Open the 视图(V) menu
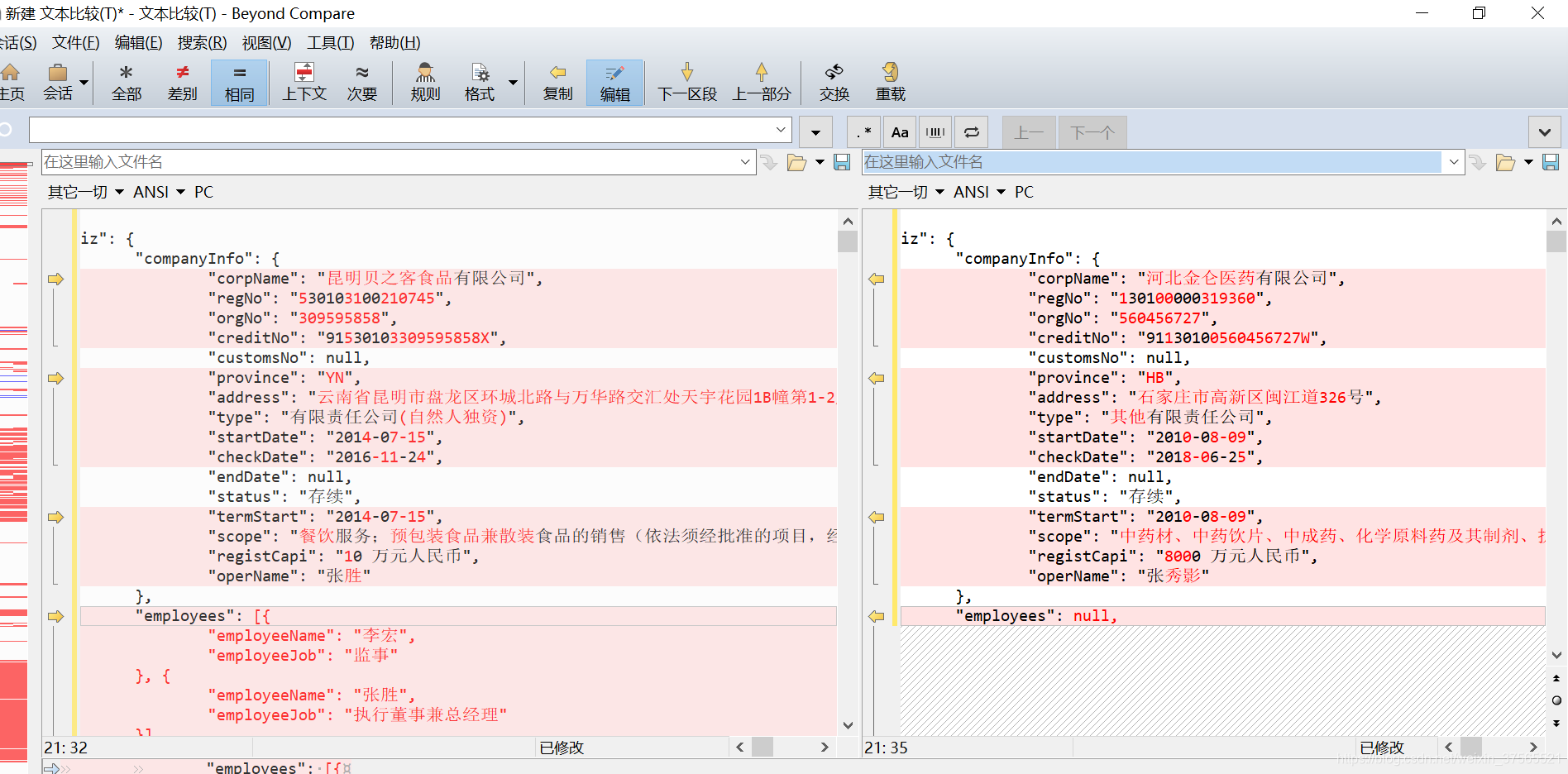This screenshot has width=1568, height=774. 266,43
